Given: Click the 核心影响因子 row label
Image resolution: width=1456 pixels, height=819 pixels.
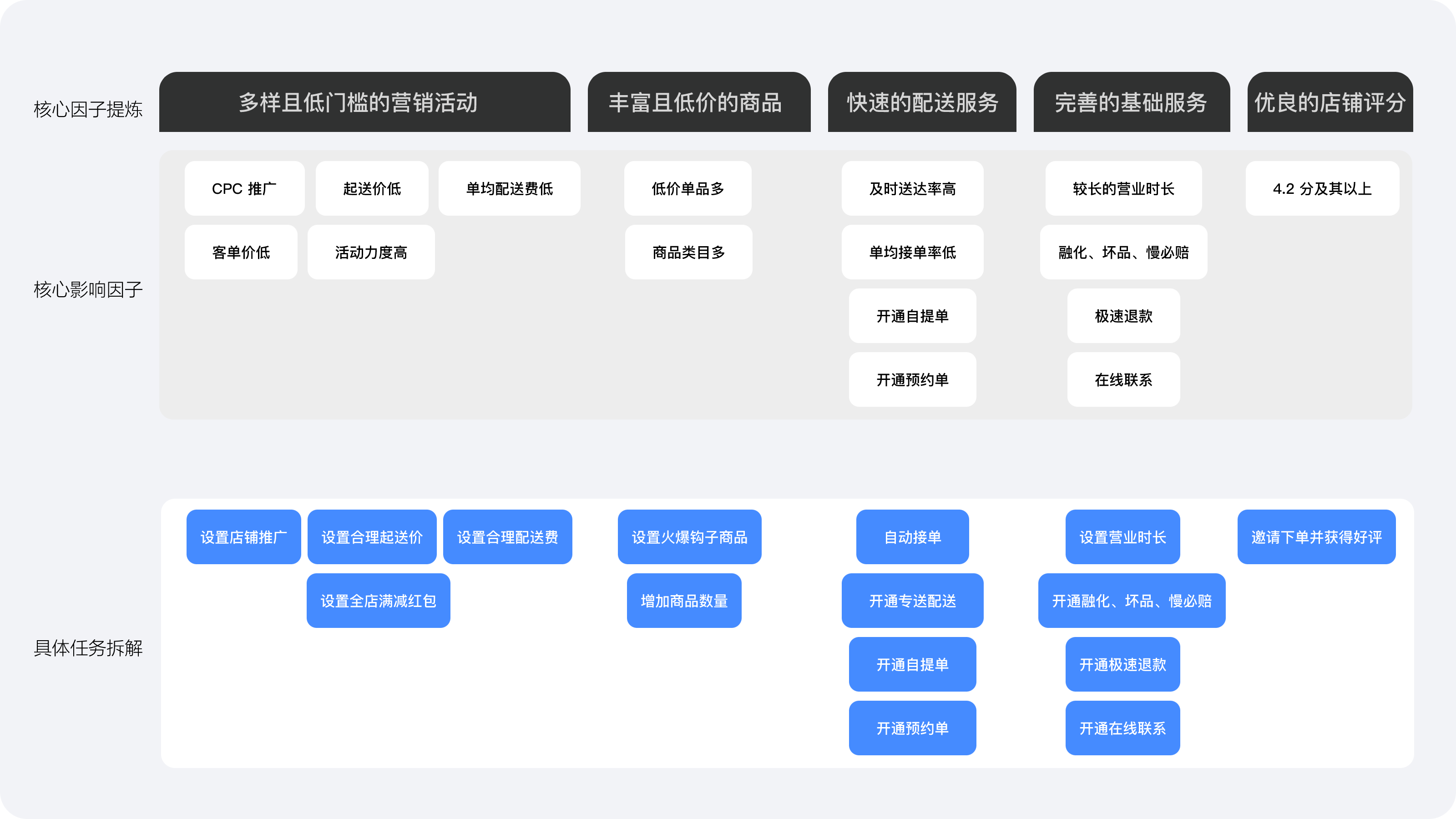Looking at the screenshot, I should point(88,289).
